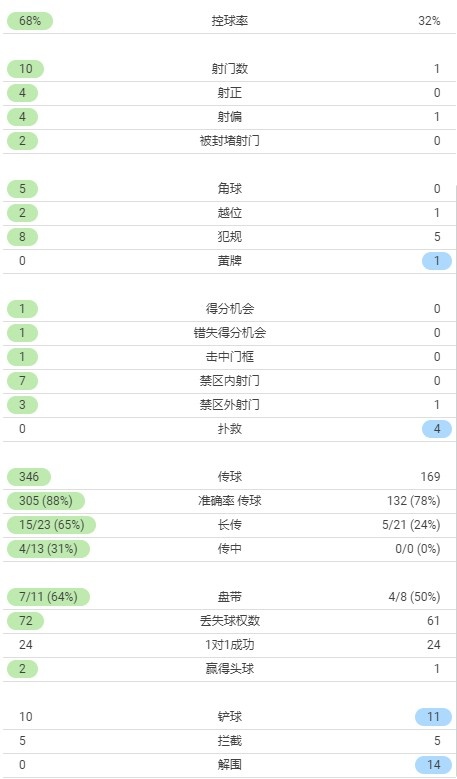Click the 角球 corner kicks label

click(229, 189)
